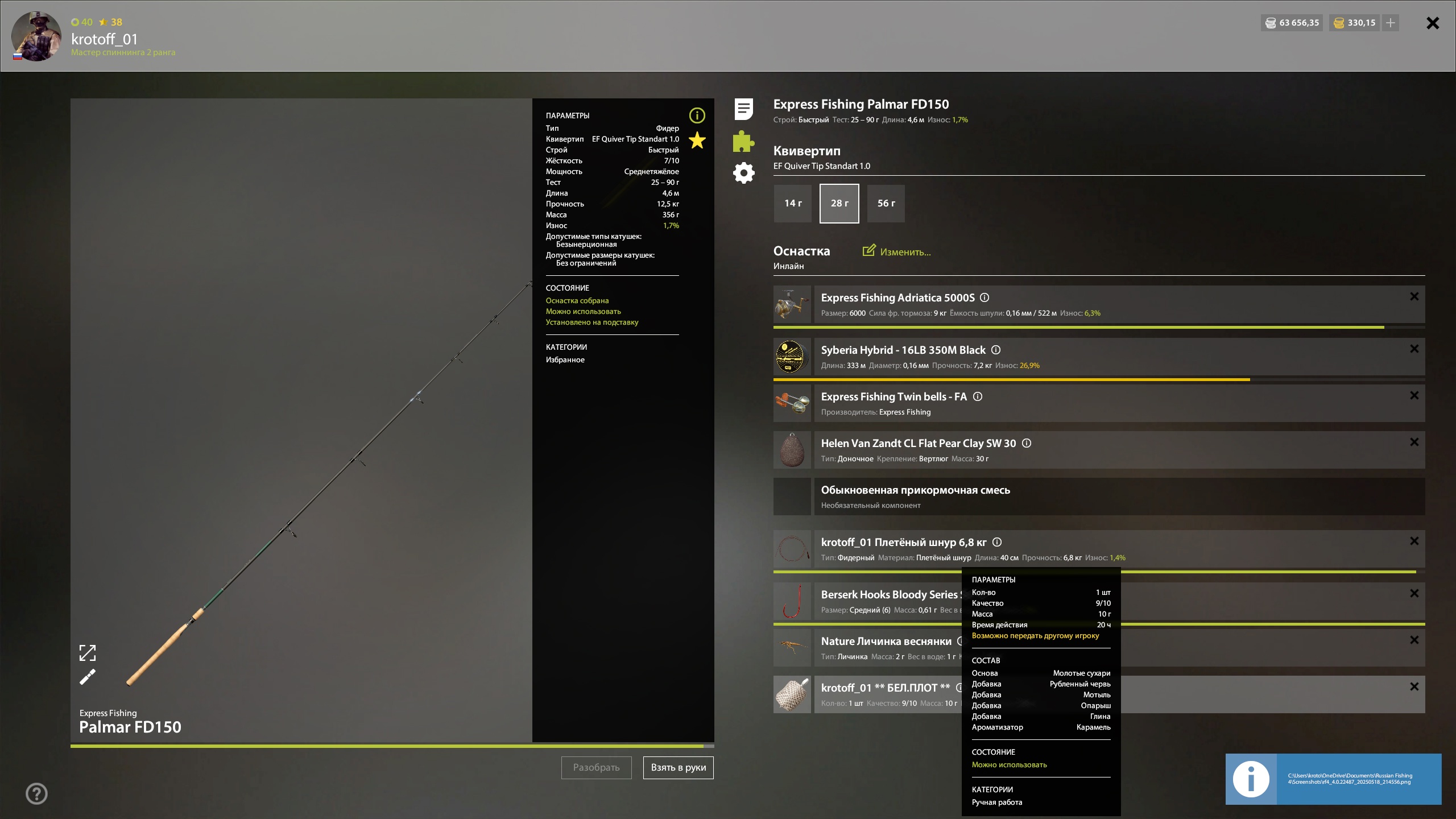Click the Express Fishing Palmar FD150 heading
The image size is (1456, 819).
[861, 104]
